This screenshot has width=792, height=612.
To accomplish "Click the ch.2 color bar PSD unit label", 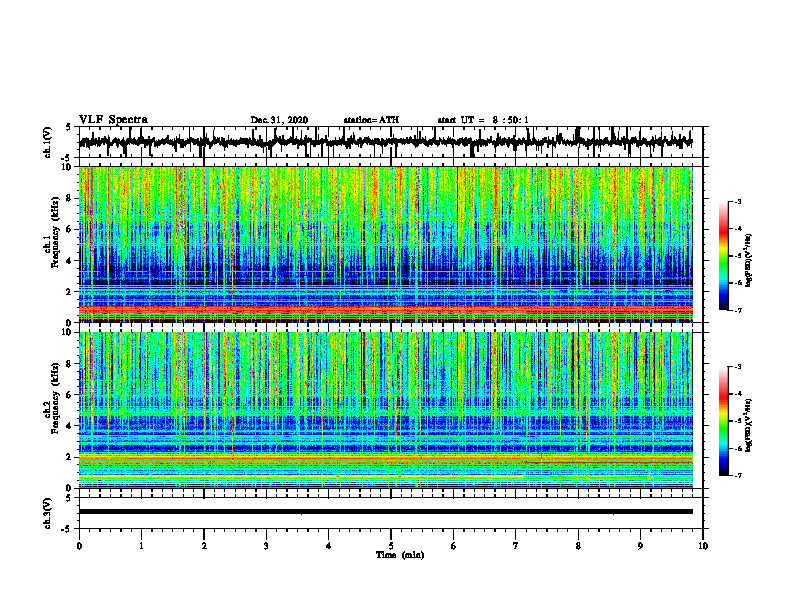I will coord(749,425).
